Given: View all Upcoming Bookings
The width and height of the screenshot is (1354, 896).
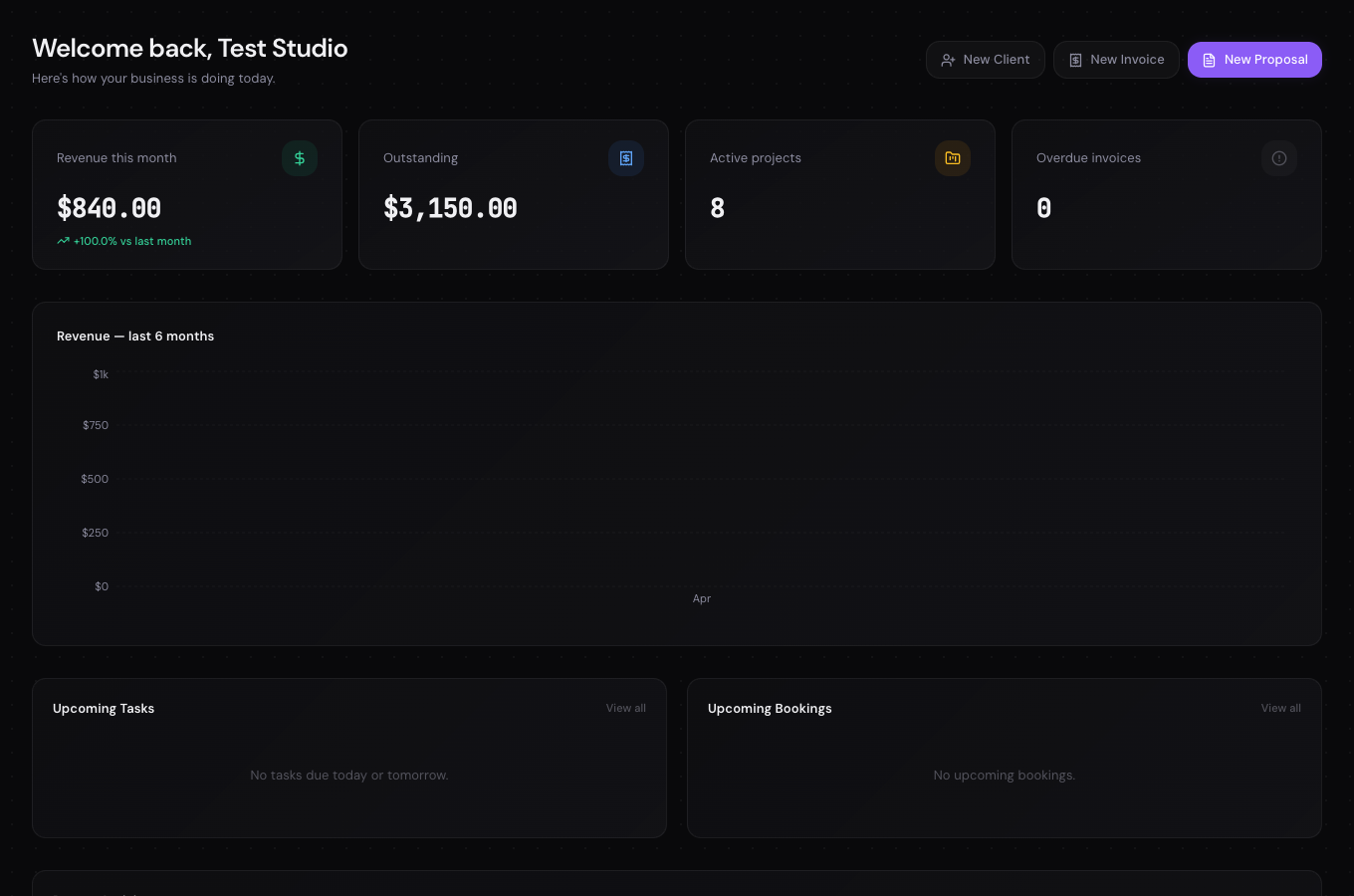Looking at the screenshot, I should [x=1280, y=708].
